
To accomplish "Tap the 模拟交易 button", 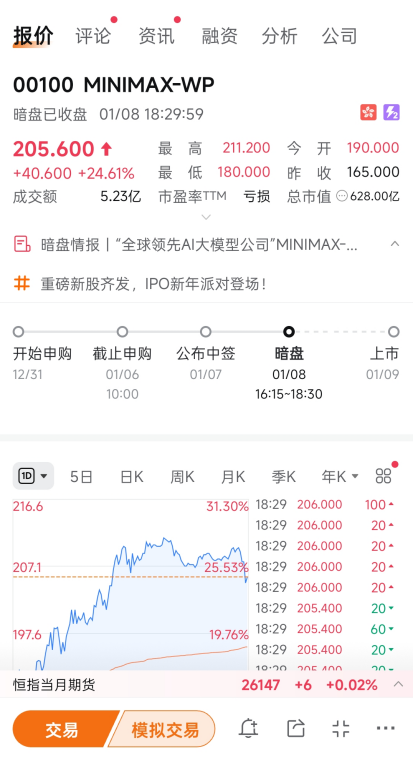I will 165,729.
